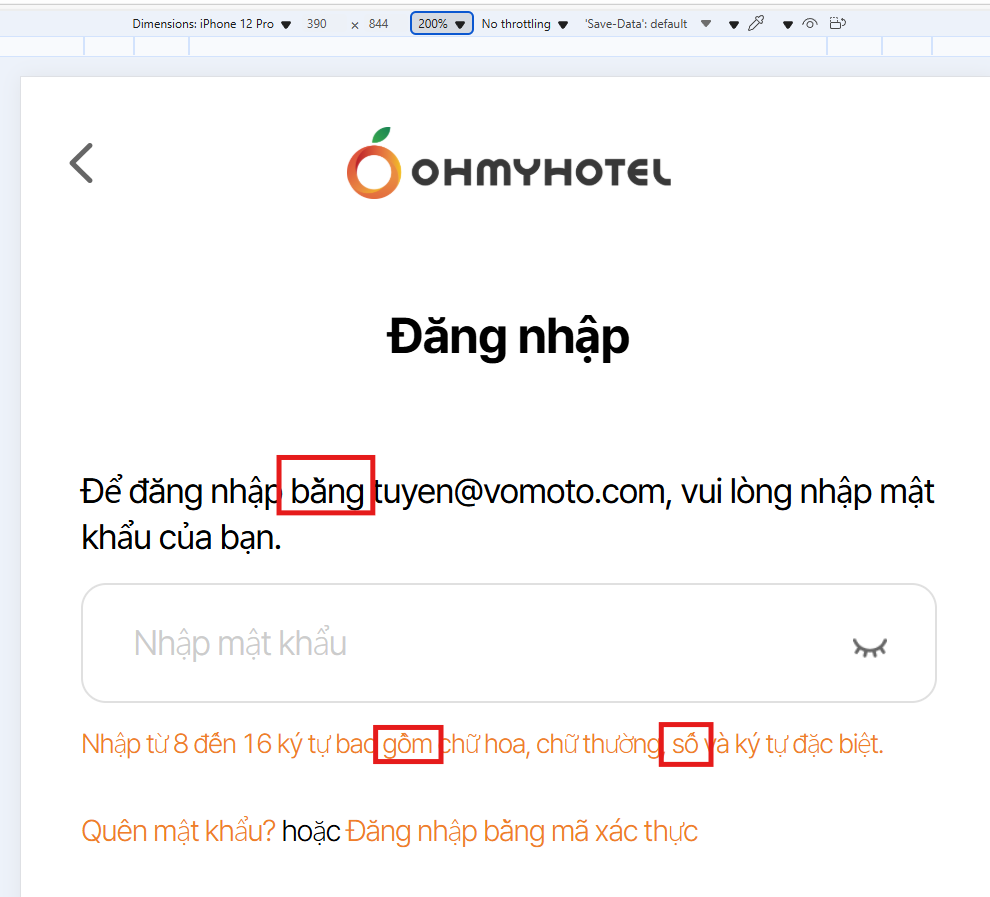990x897 pixels.
Task: Focus the Nhập mật khẩu password field
Action: tap(508, 643)
